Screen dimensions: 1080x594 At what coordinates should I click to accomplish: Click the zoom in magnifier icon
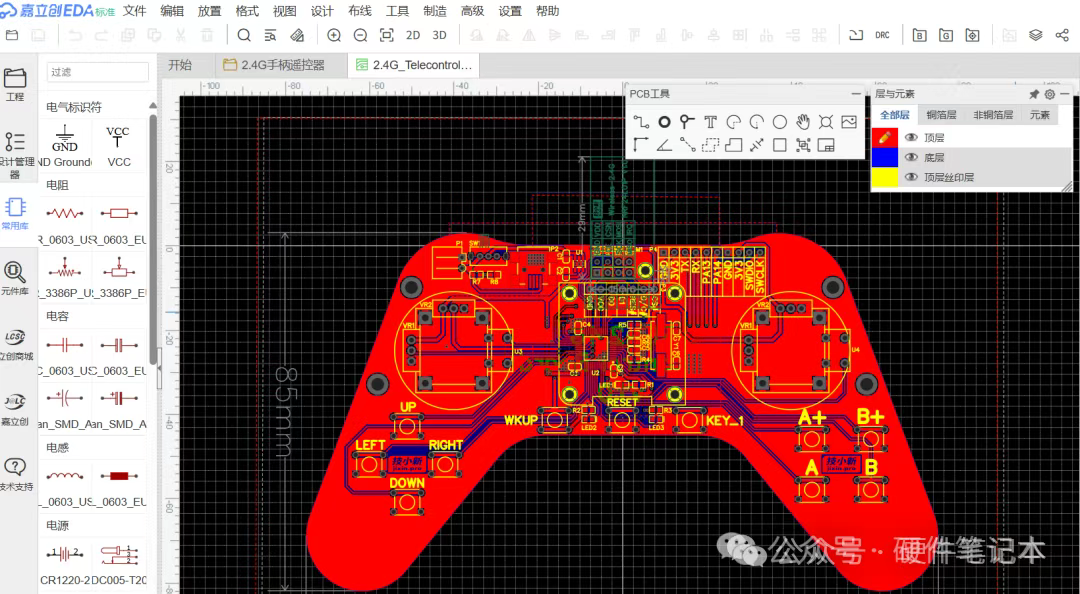tap(334, 35)
